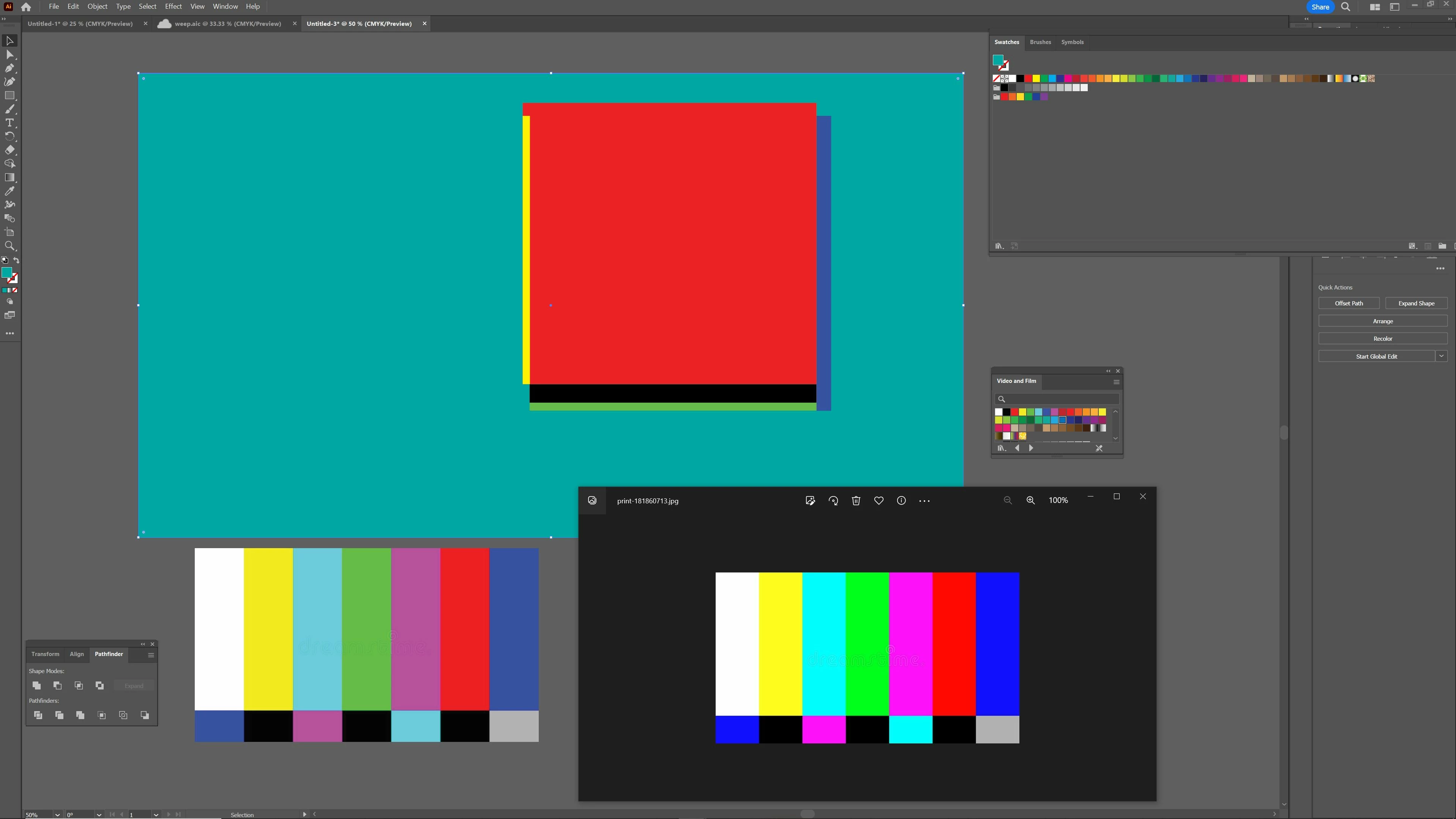This screenshot has height=819, width=1456.
Task: Open Pathfinder panel options menu
Action: pyautogui.click(x=151, y=655)
